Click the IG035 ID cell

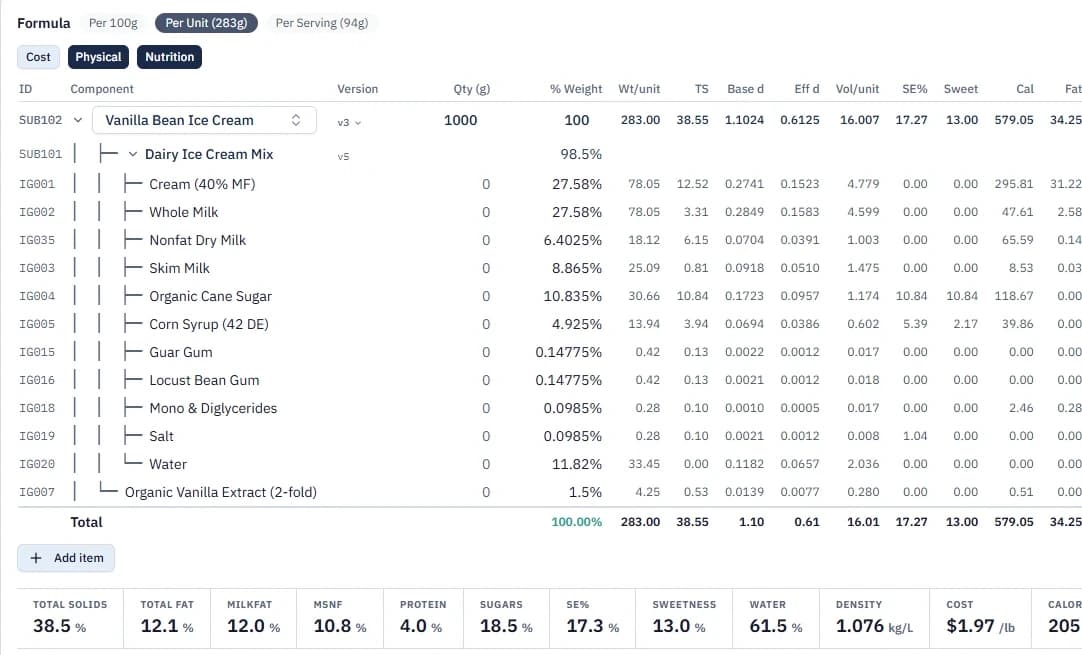(37, 240)
